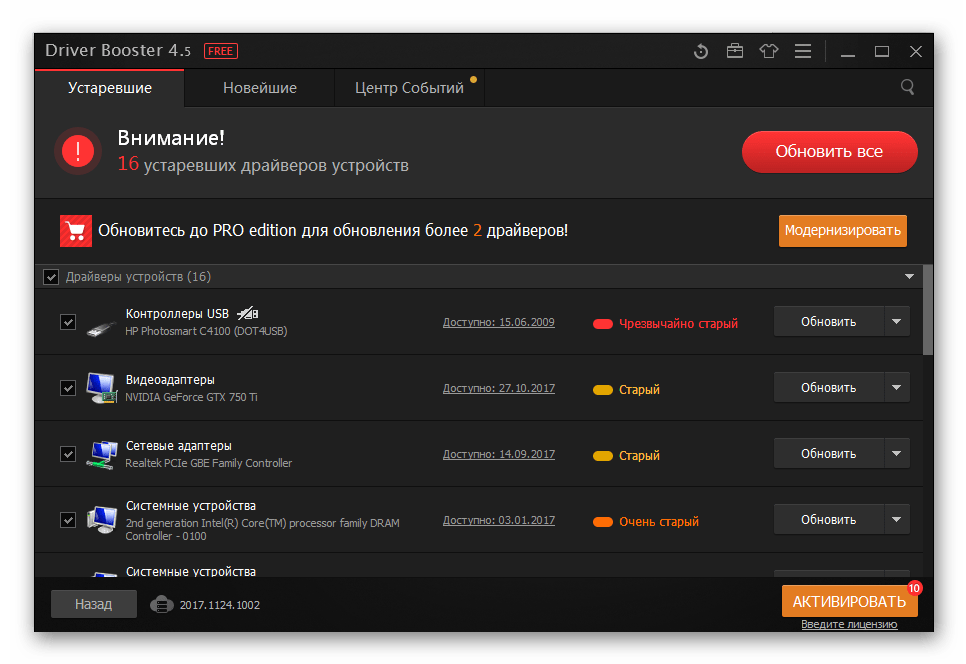Open the toolbox icon in title bar
Image resolution: width=966 pixels, height=664 pixels.
(x=735, y=51)
